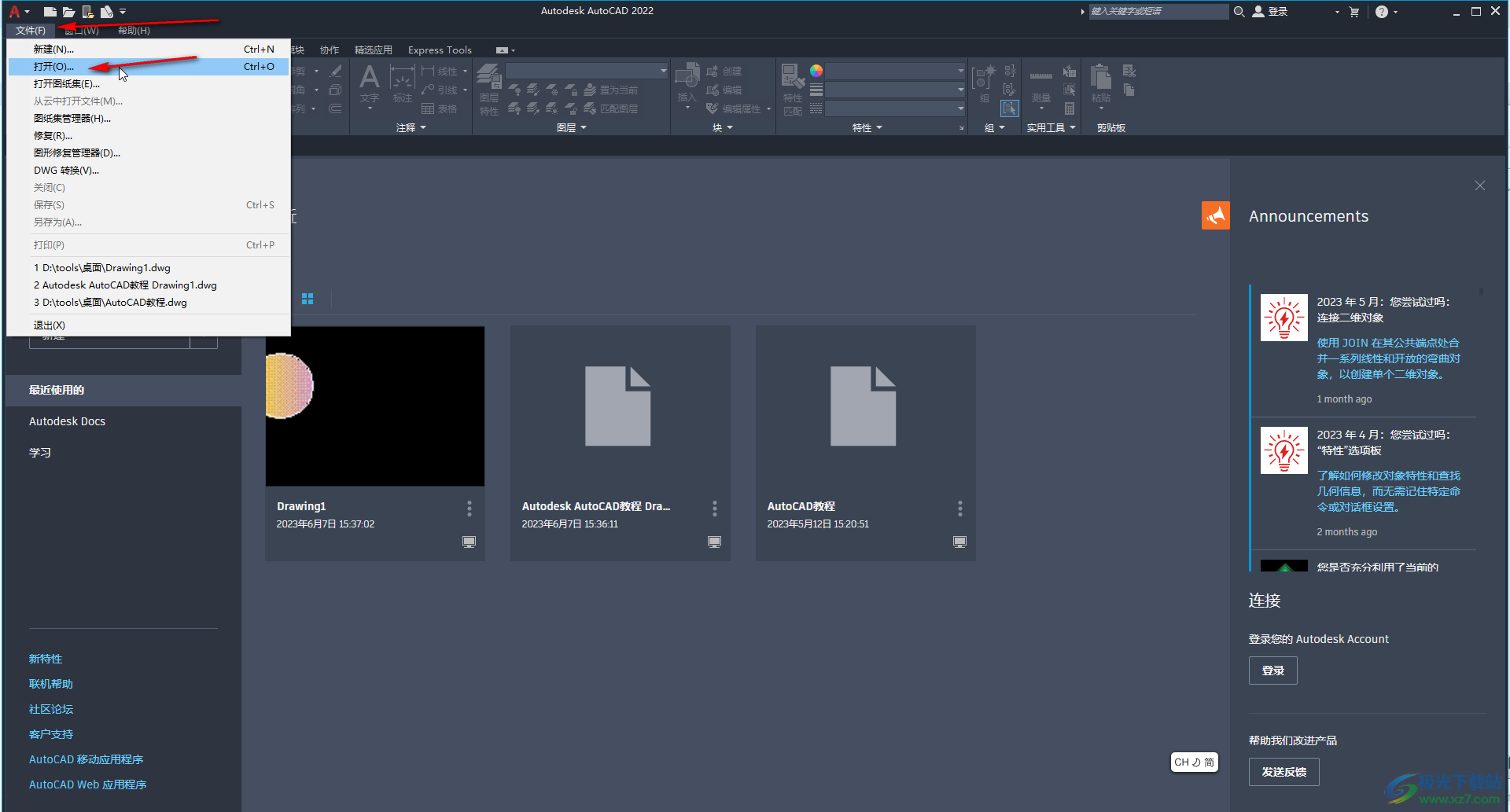
Task: Click the Help question mark icon
Action: [x=1382, y=12]
